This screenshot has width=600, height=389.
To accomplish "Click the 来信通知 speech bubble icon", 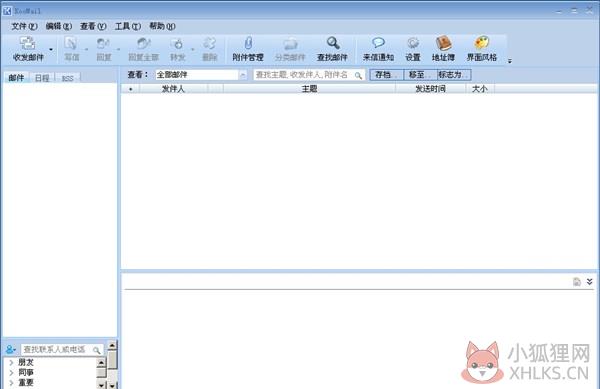I will (x=378, y=43).
